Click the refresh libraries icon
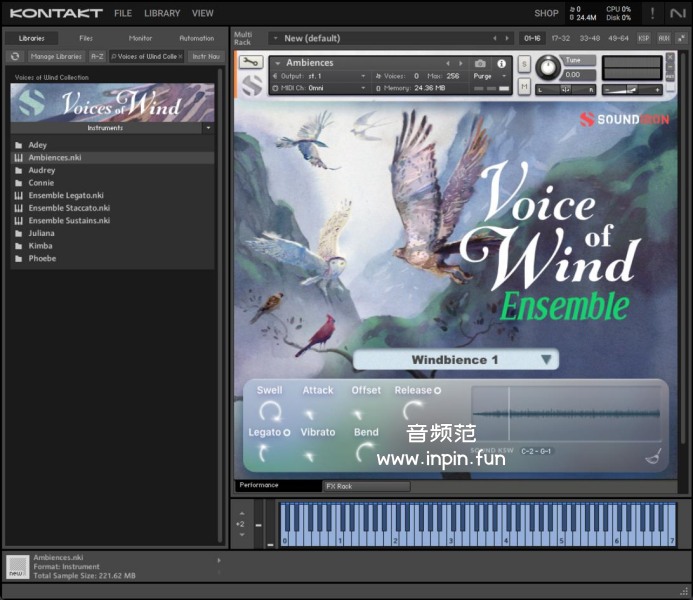This screenshot has height=600, width=693. pos(15,57)
